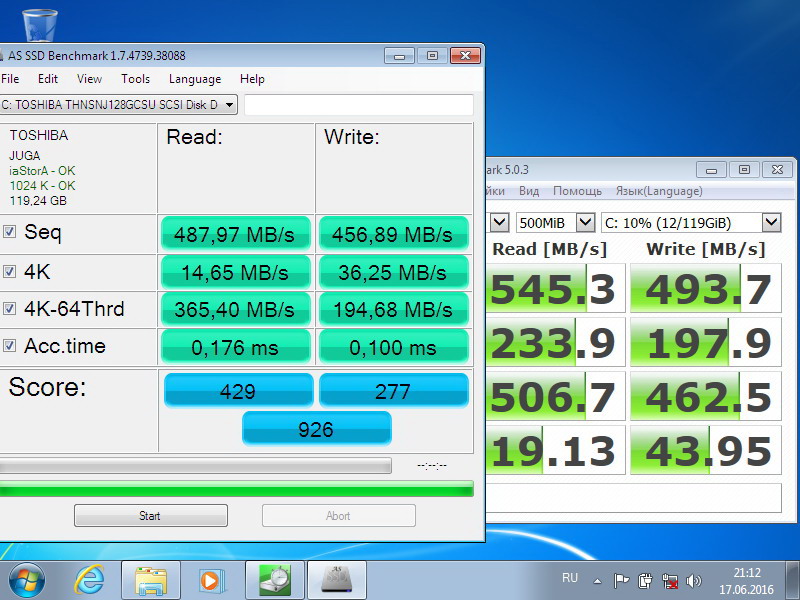The height and width of the screenshot is (600, 800).
Task: Click the Seq write result 456,89 MB/s
Action: [x=393, y=234]
